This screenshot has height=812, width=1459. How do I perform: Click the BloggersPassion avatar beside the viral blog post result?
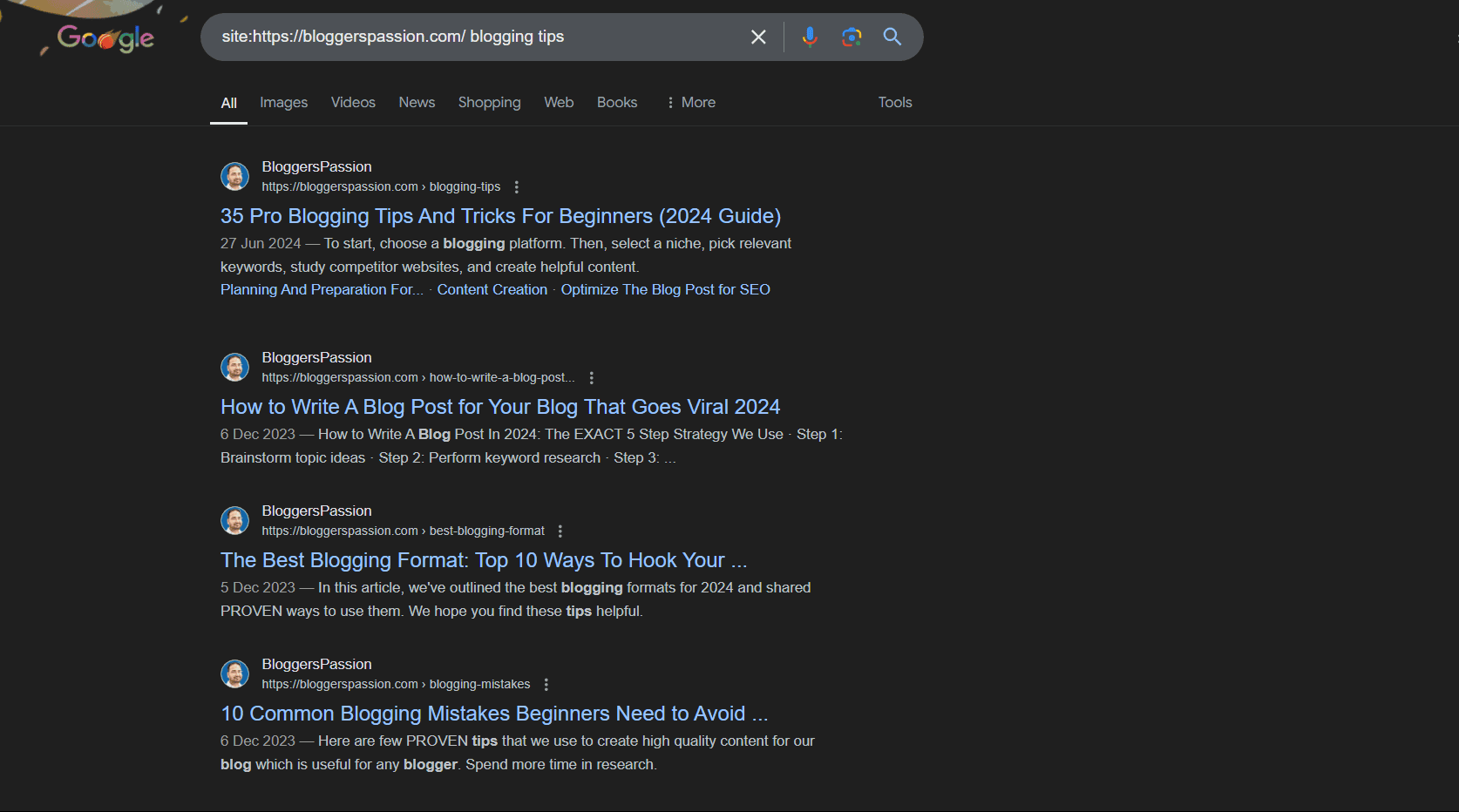234,367
